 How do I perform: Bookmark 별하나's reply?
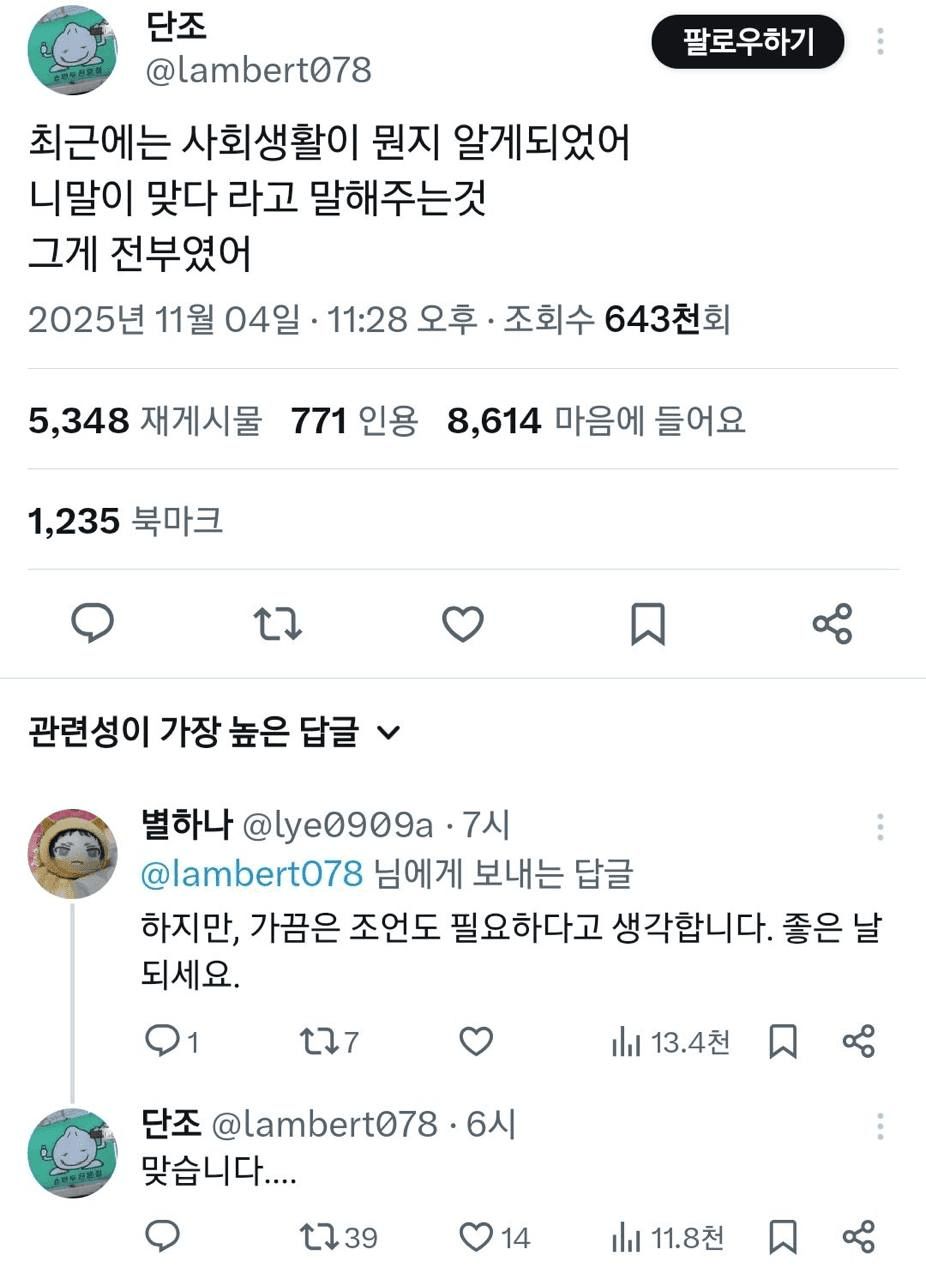tap(783, 1042)
